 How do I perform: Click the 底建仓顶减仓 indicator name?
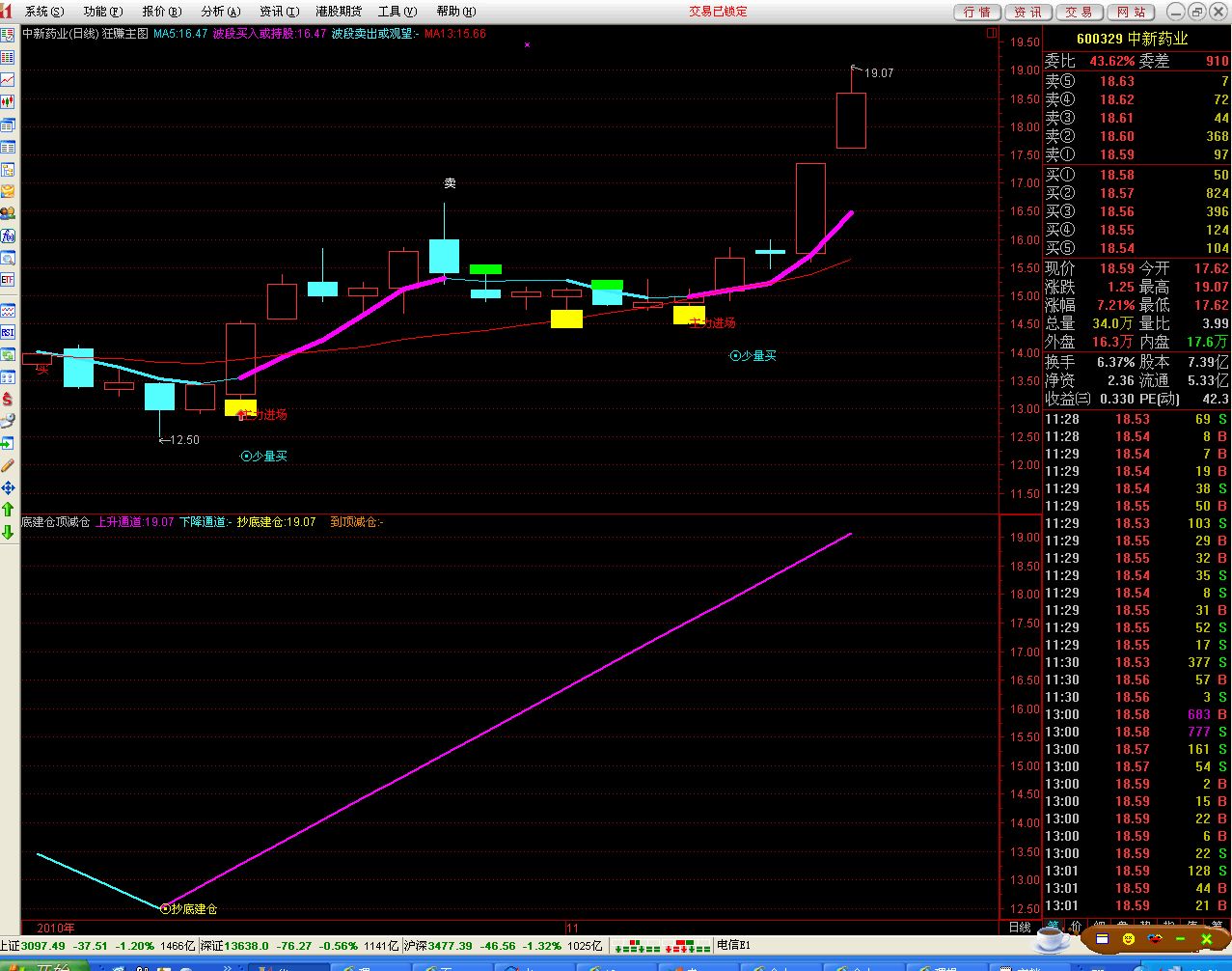pos(56,522)
